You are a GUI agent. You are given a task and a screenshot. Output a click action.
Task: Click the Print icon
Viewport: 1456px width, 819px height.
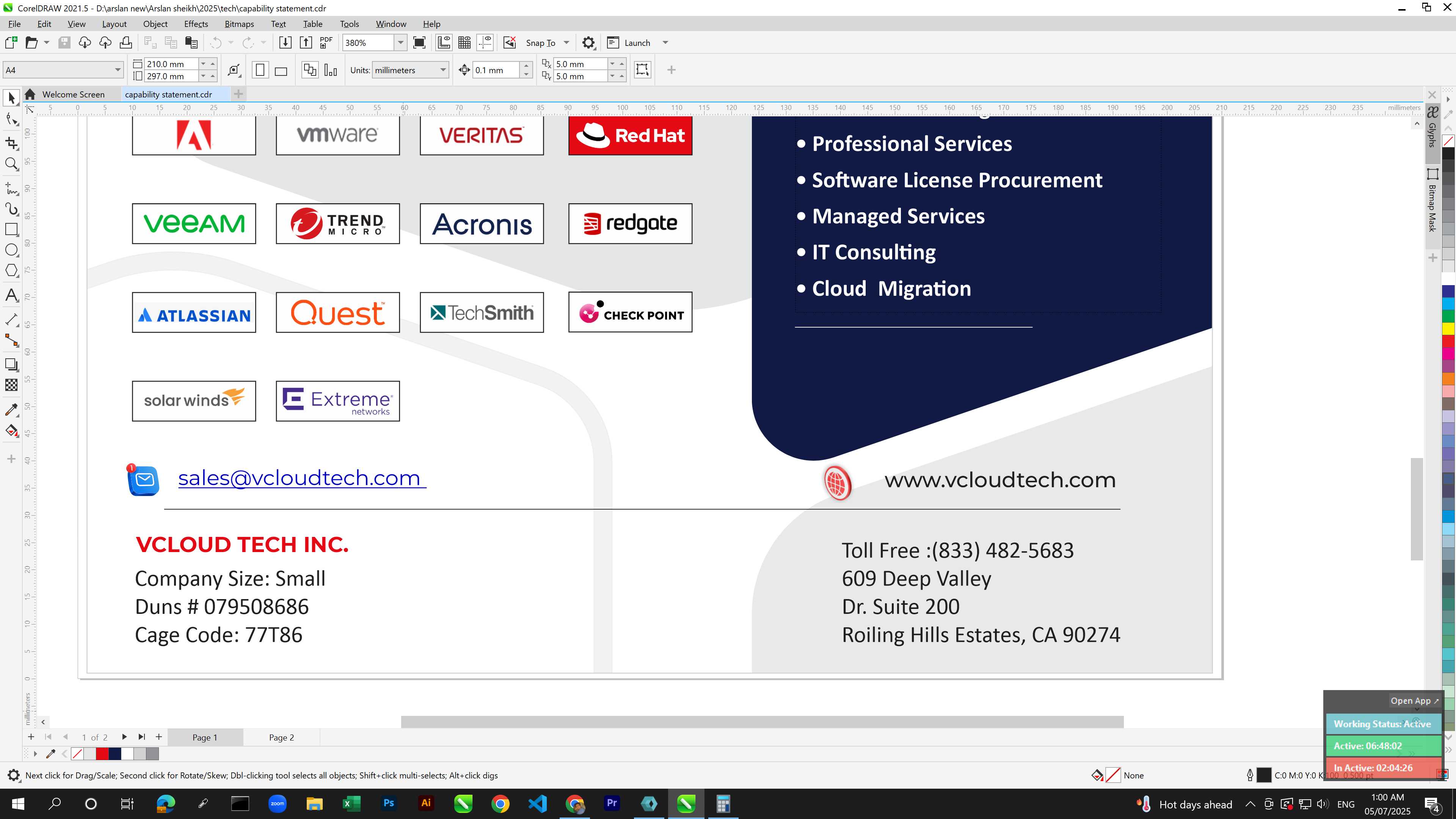(126, 42)
